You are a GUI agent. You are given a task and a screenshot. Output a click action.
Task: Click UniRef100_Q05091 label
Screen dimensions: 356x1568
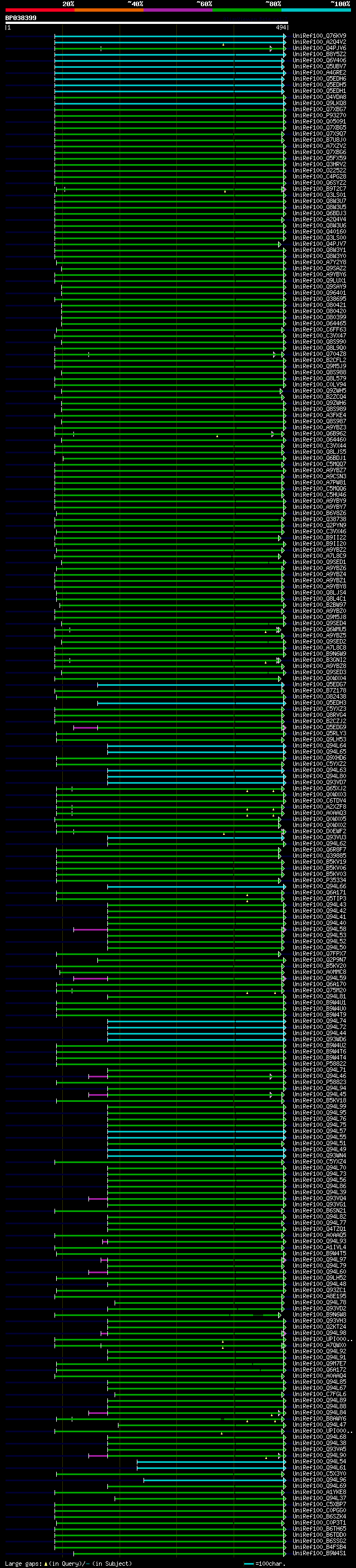[319, 121]
